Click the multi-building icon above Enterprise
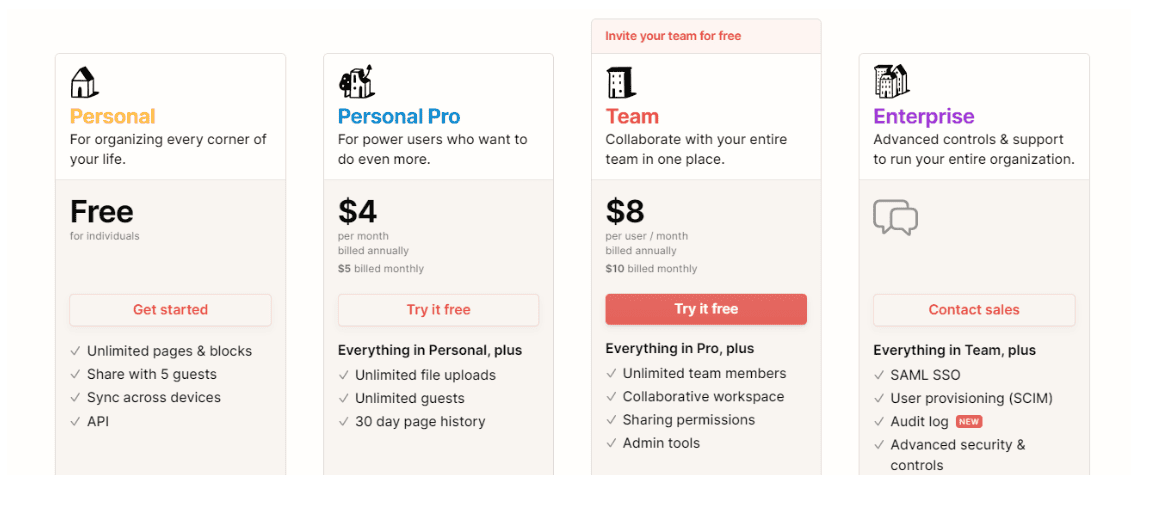1158x508 pixels. pos(891,81)
